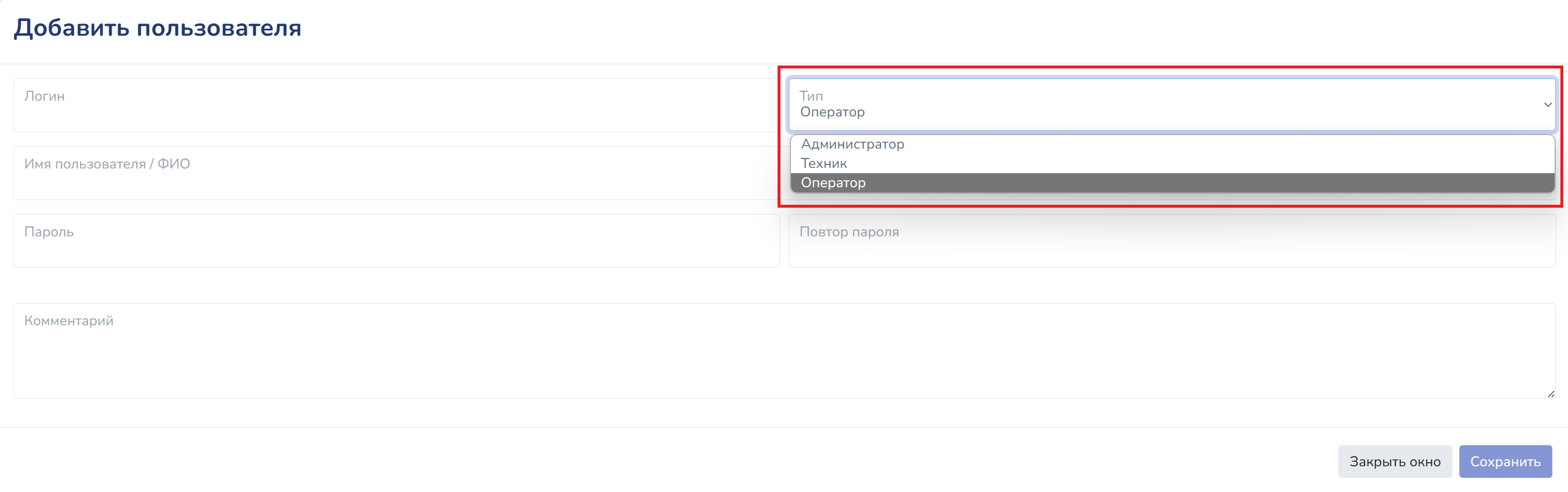Click the dropdown chevron arrow of Тип

click(x=1548, y=105)
